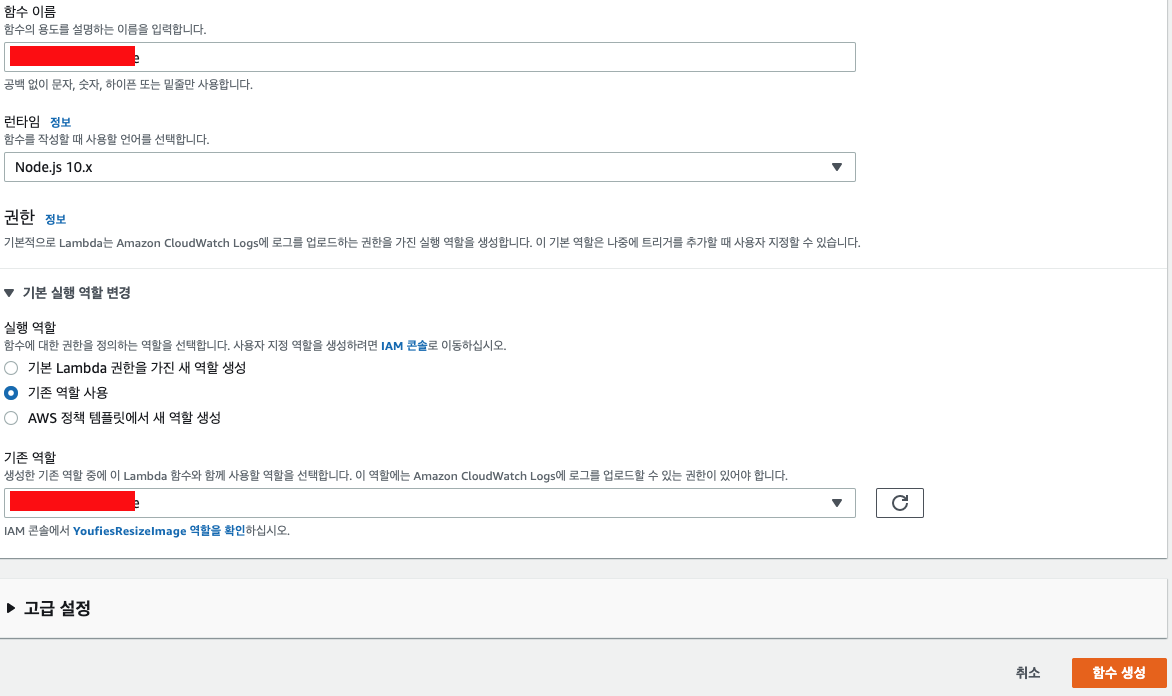Select 기본 Lambda 권한을 가진 새 역할 생성

pyautogui.click(x=10, y=367)
